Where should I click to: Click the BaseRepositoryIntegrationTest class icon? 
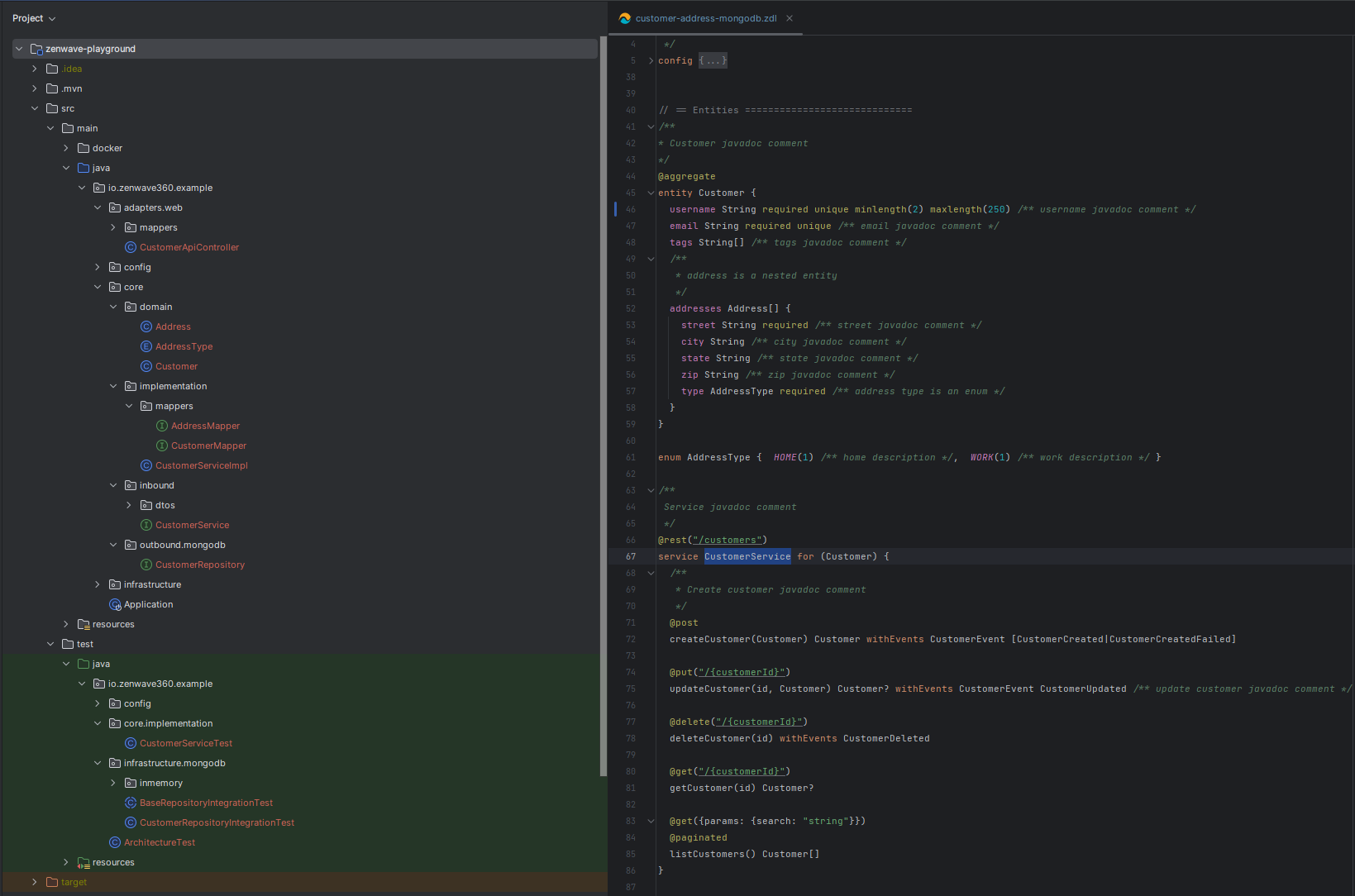click(131, 803)
